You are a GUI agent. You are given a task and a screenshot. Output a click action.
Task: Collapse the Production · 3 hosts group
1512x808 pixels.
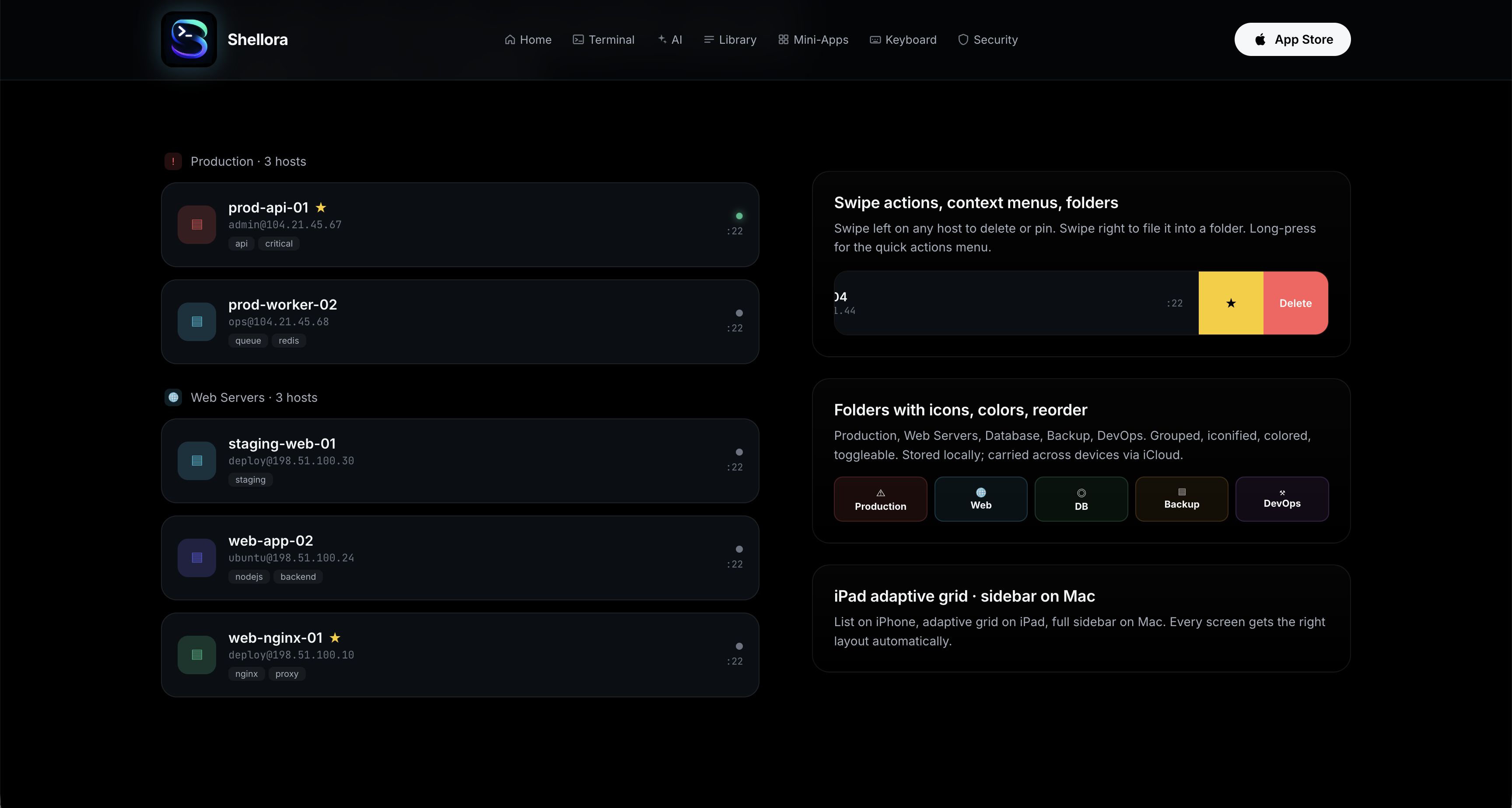coord(248,161)
